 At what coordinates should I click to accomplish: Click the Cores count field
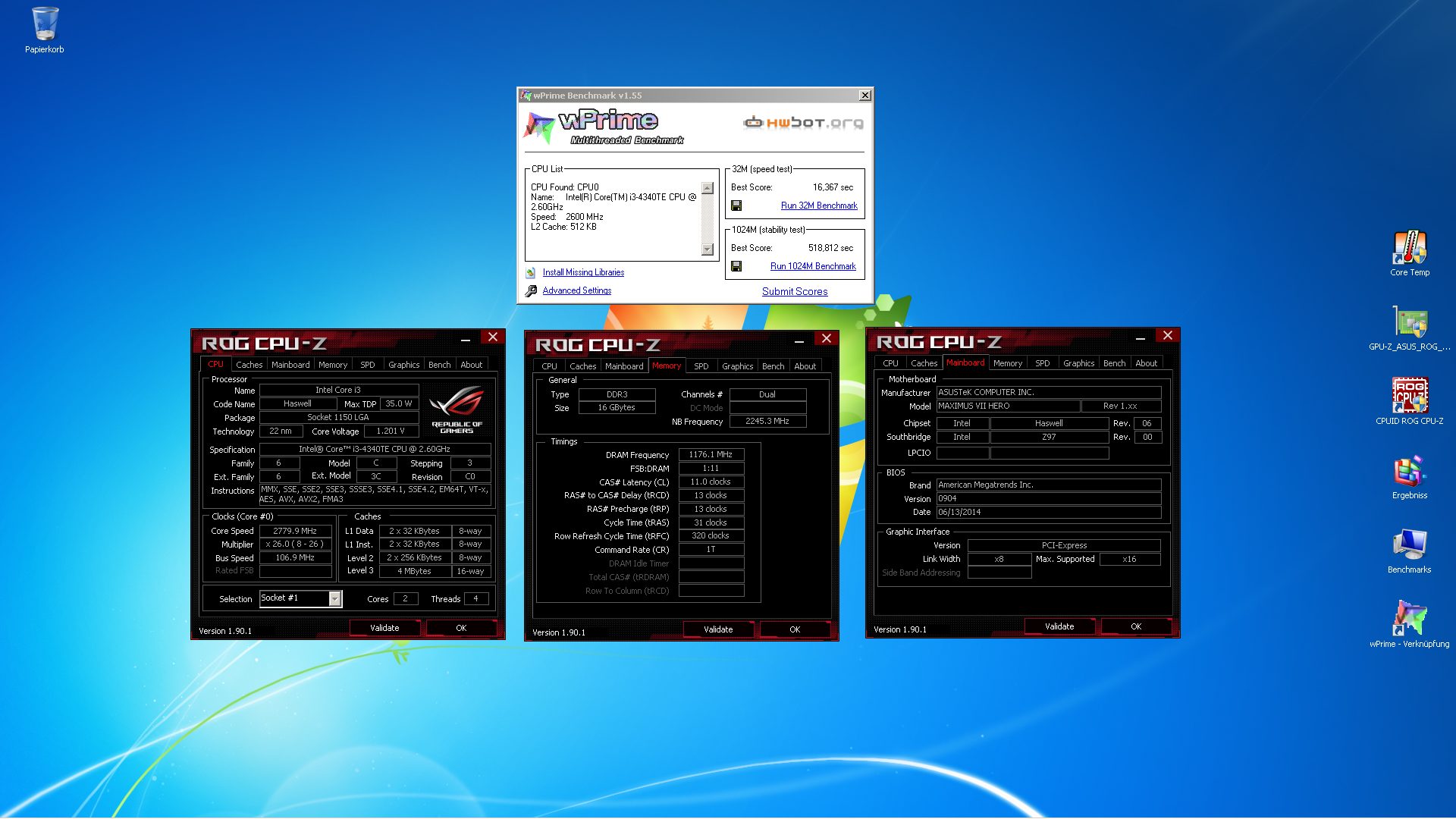coord(406,599)
